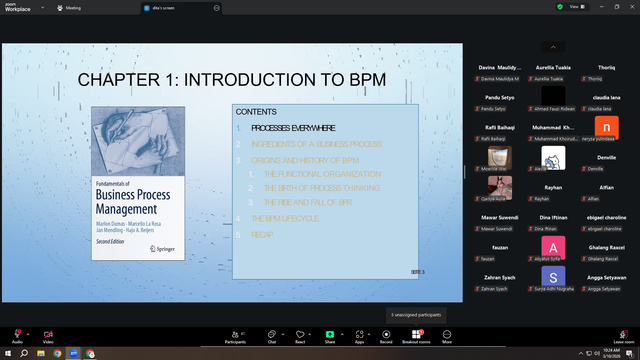
Task: Open File Explorer from the taskbar
Action: [41, 353]
